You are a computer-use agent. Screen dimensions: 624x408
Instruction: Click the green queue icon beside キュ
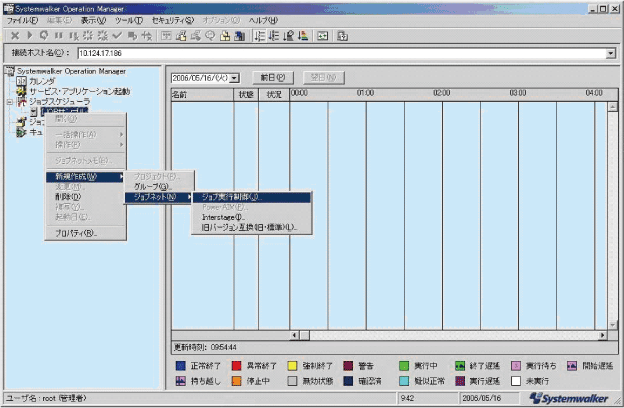[x=21, y=132]
